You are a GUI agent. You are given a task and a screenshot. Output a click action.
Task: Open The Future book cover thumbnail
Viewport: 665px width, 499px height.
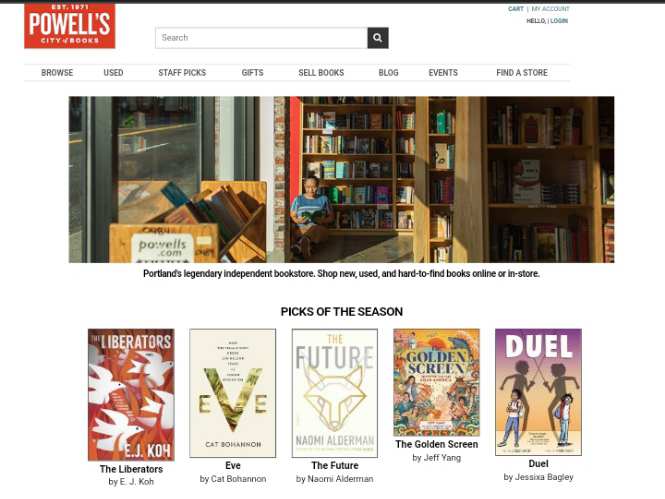pos(335,393)
